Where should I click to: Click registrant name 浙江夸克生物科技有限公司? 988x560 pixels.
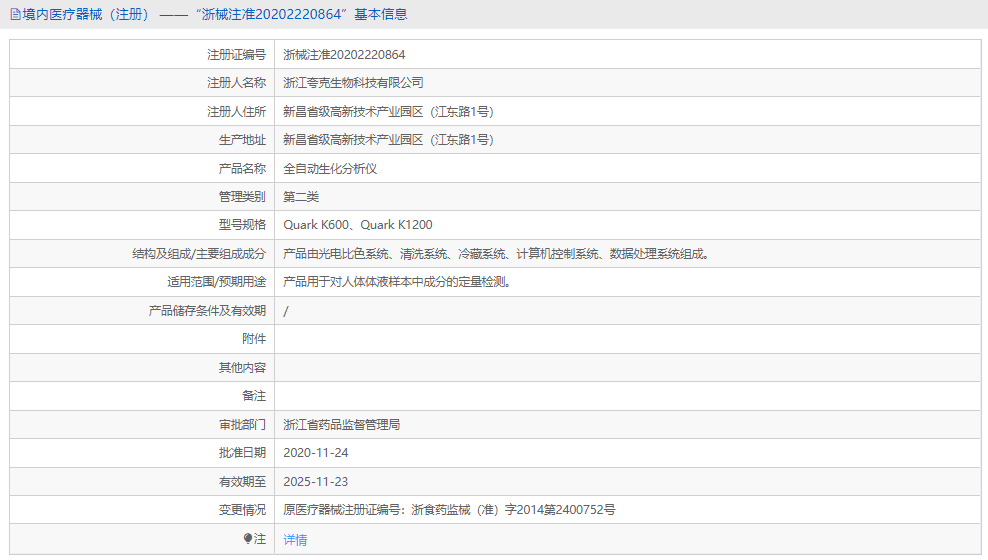pyautogui.click(x=353, y=83)
